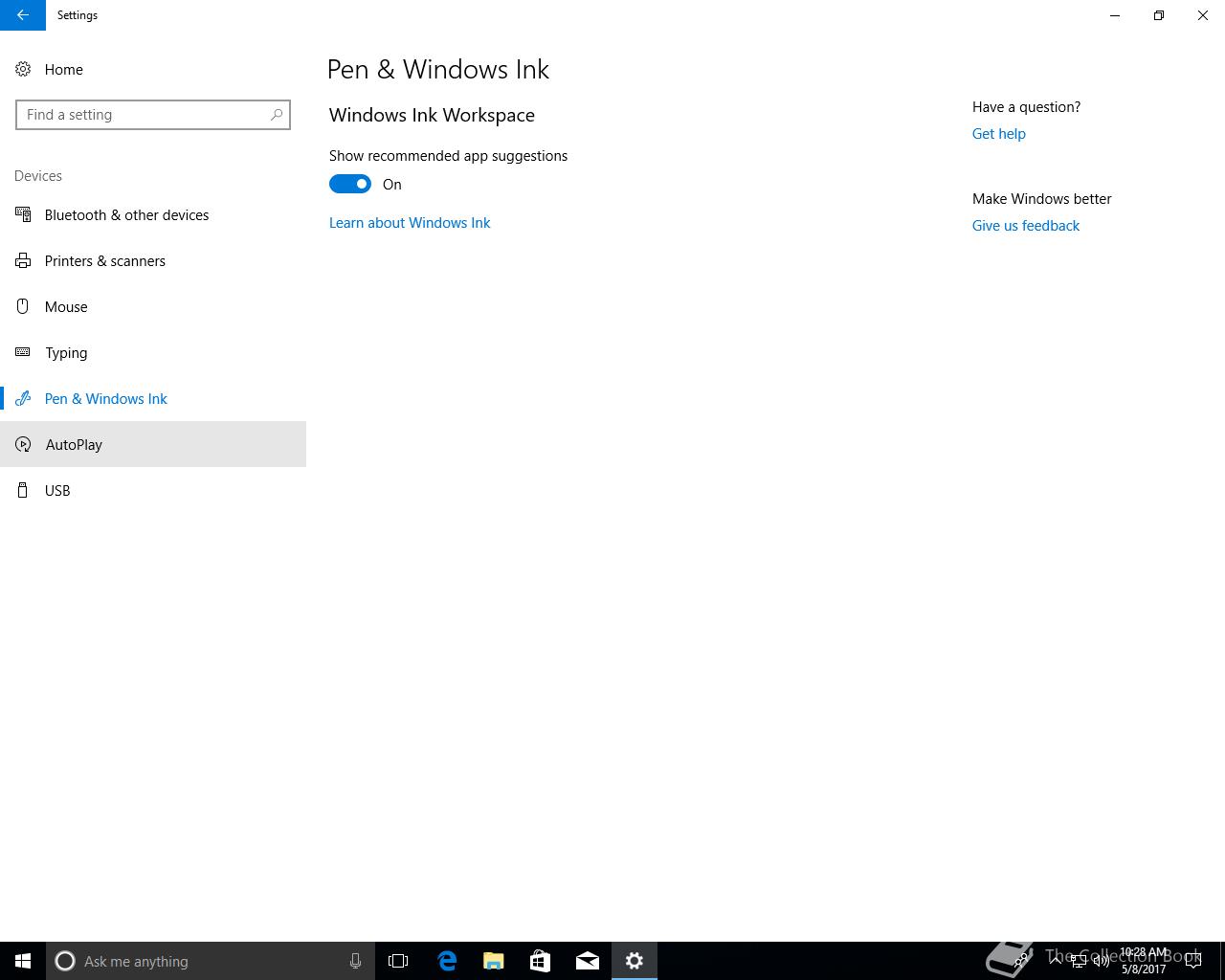Focus the Find a setting search box
This screenshot has height=980, width=1225.
point(153,115)
